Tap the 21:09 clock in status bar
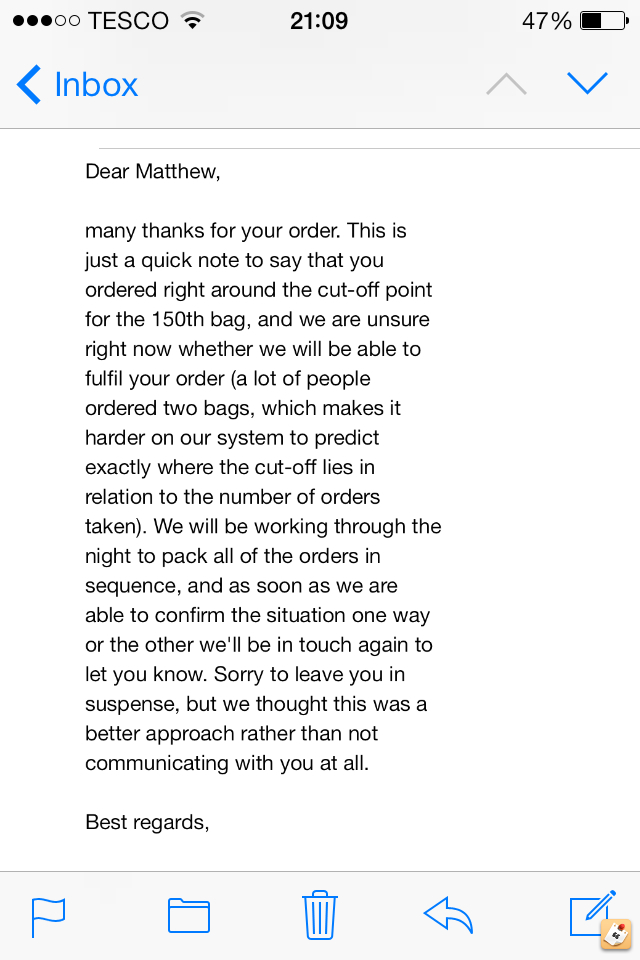 (319, 21)
